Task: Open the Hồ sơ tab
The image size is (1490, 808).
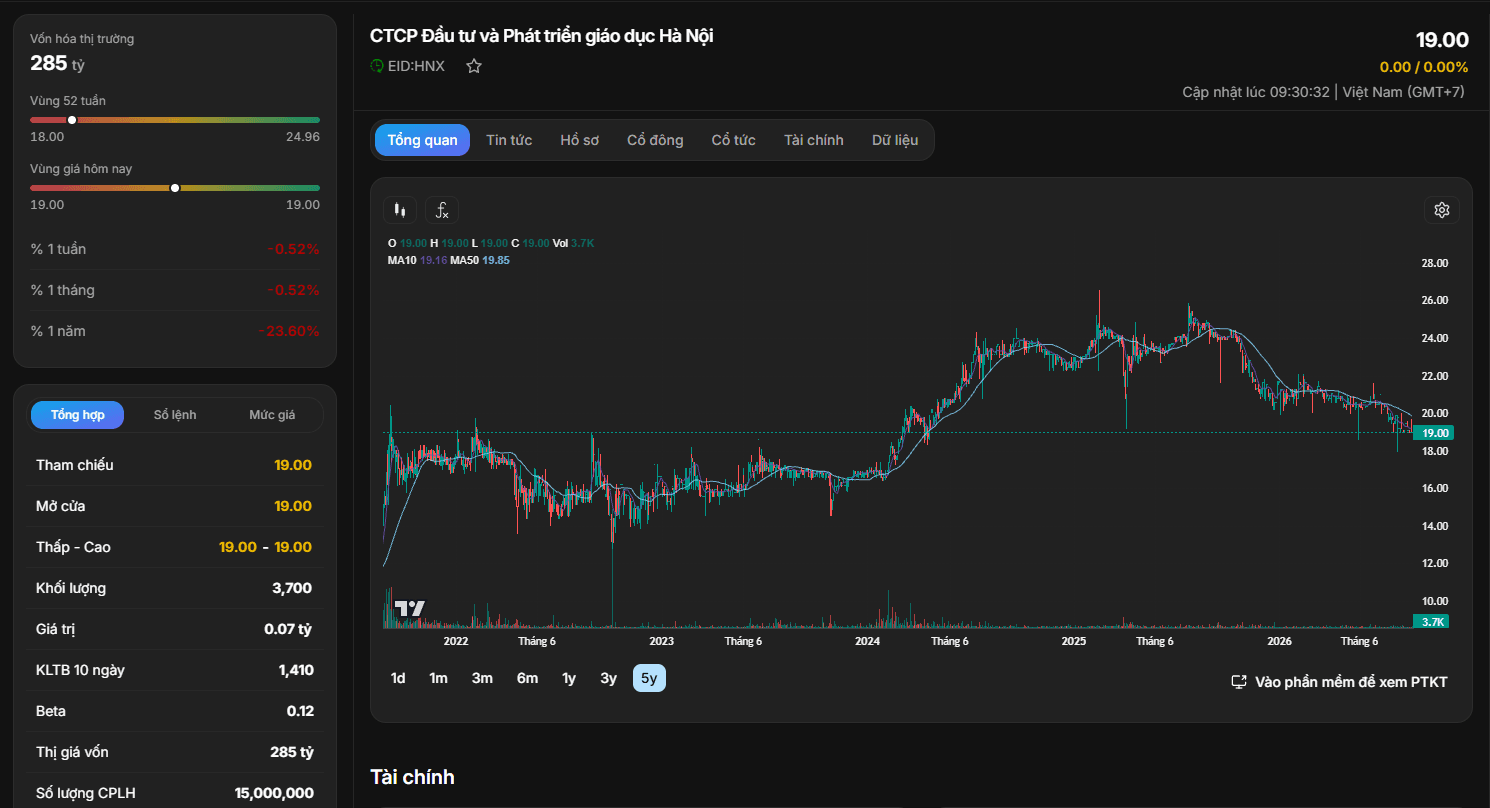Action: click(580, 140)
